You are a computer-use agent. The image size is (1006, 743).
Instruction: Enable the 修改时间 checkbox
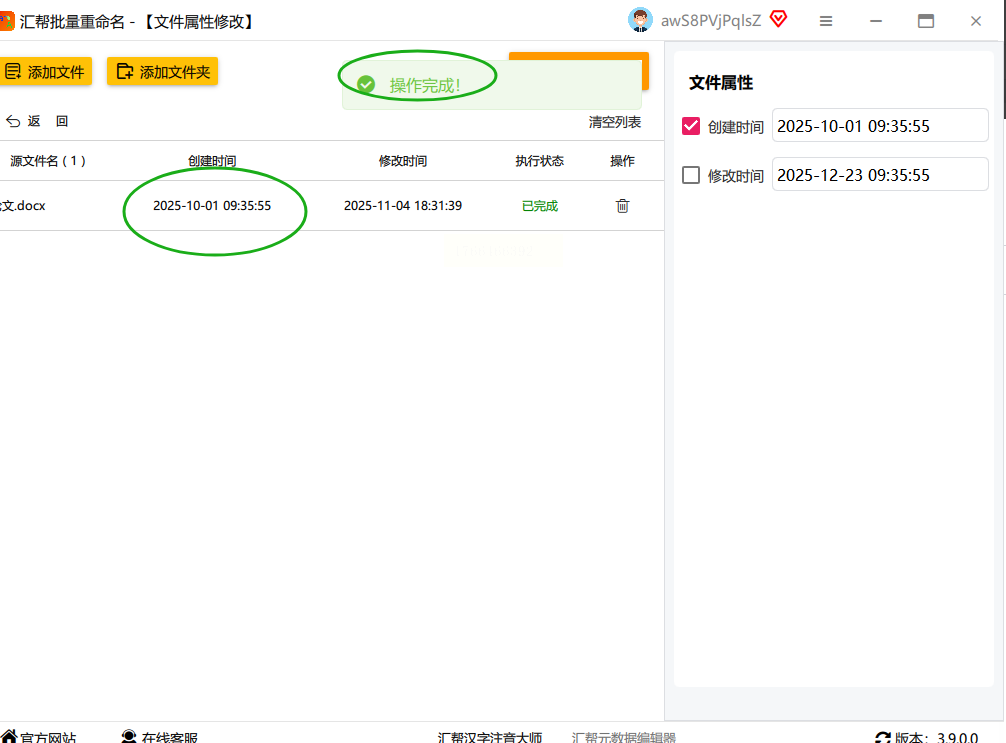tap(691, 175)
